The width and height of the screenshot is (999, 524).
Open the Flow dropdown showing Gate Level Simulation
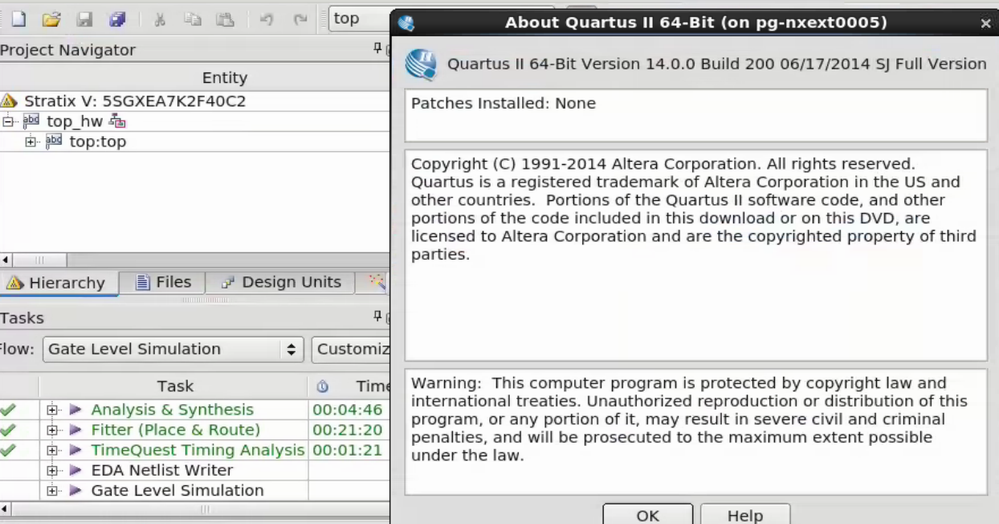173,349
